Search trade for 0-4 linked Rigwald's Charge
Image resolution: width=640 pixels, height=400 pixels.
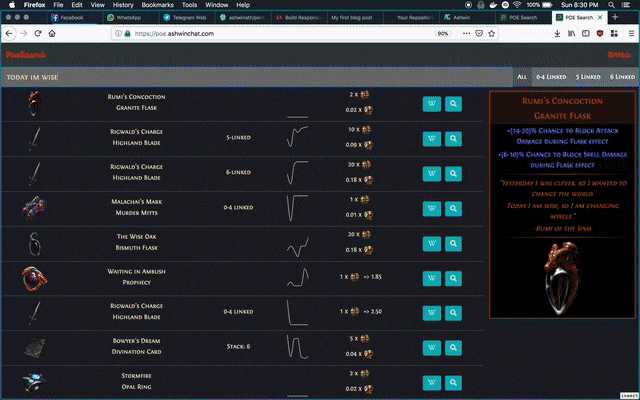453,313
